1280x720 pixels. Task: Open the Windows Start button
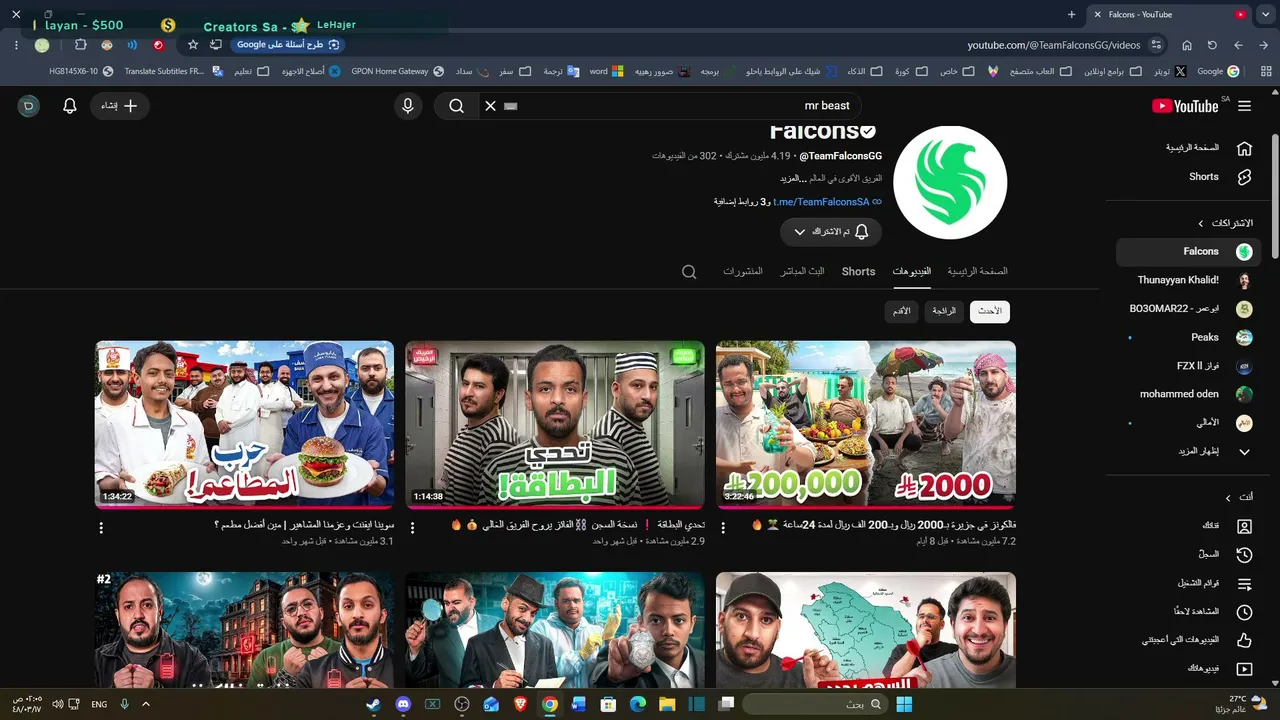click(904, 704)
